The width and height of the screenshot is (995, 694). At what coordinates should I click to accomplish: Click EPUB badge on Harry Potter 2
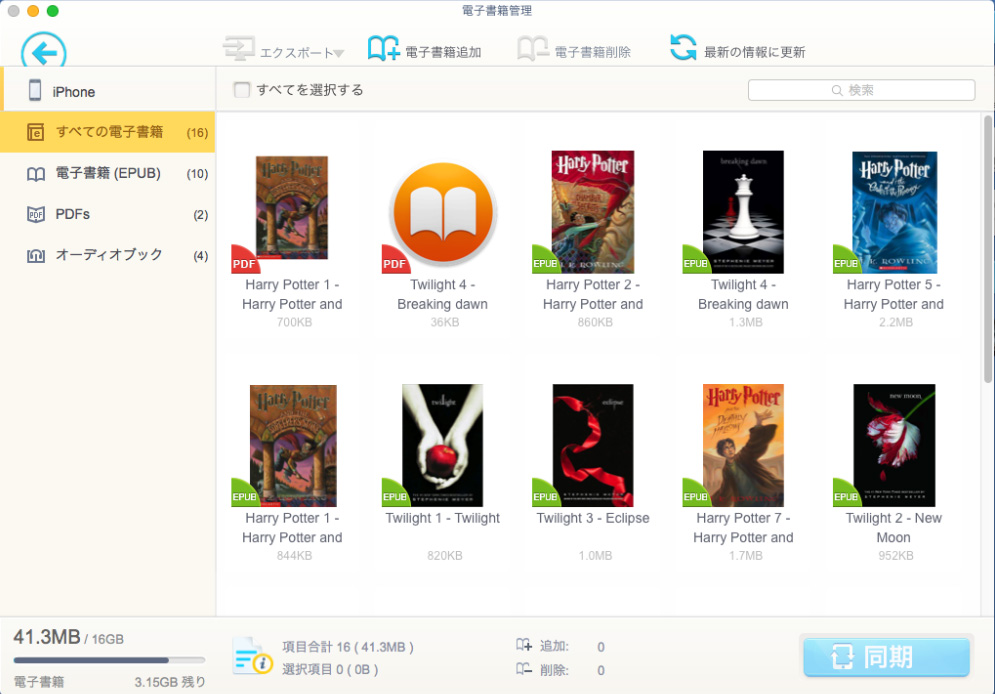pyautogui.click(x=544, y=263)
